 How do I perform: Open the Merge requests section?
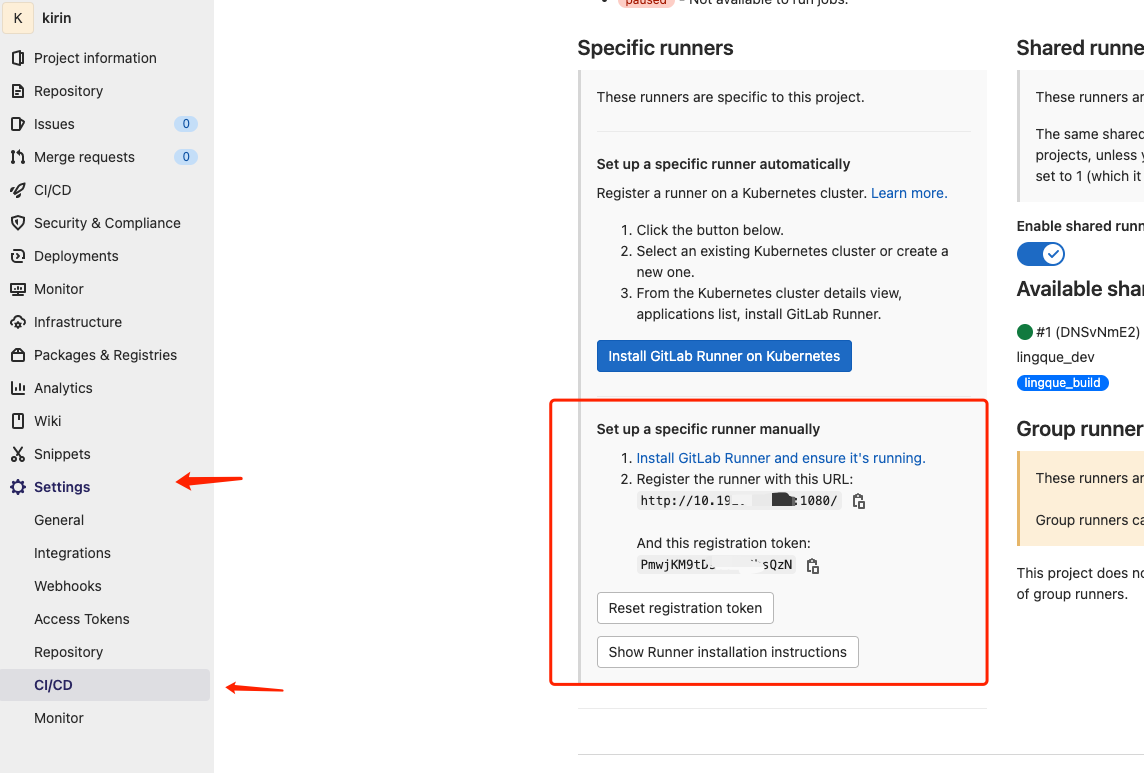(x=85, y=157)
